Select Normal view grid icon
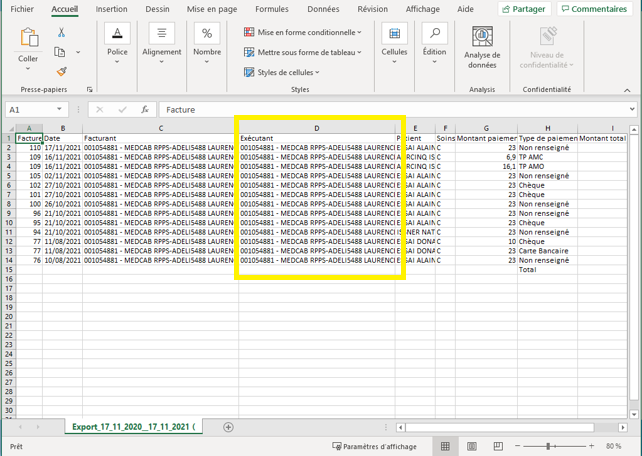 [445, 446]
